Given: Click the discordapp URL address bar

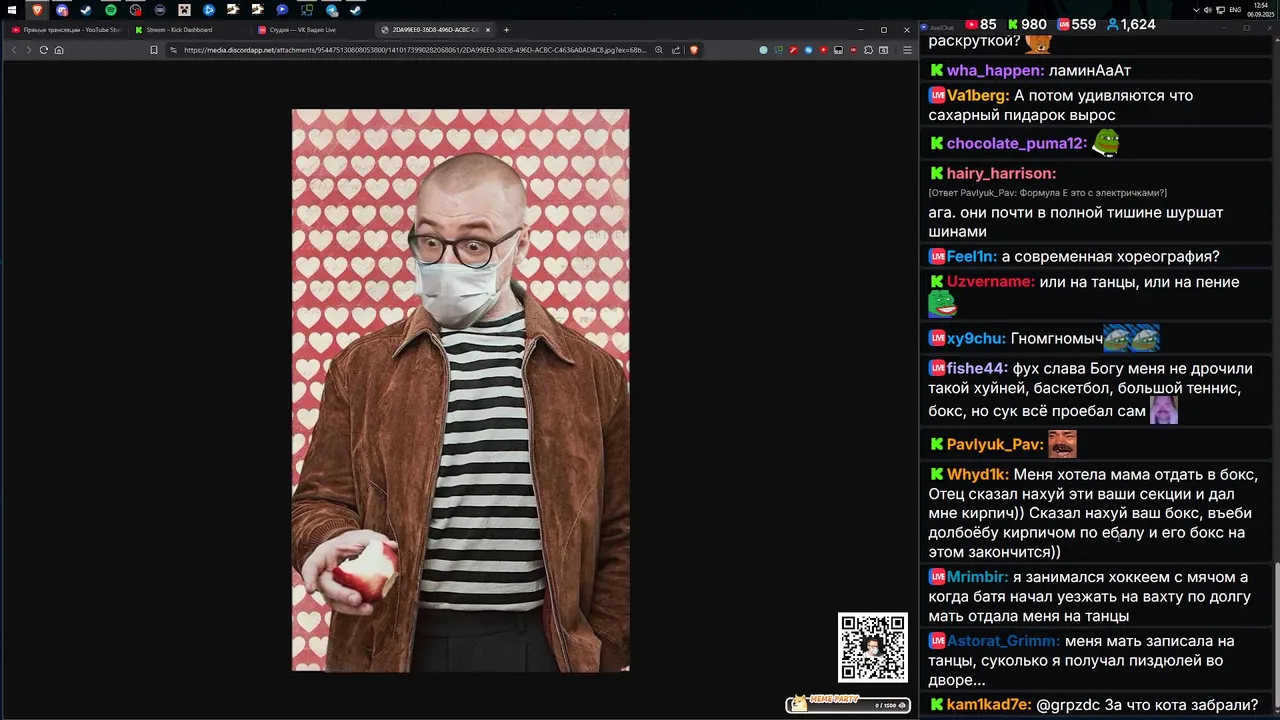Looking at the screenshot, I should 414,50.
